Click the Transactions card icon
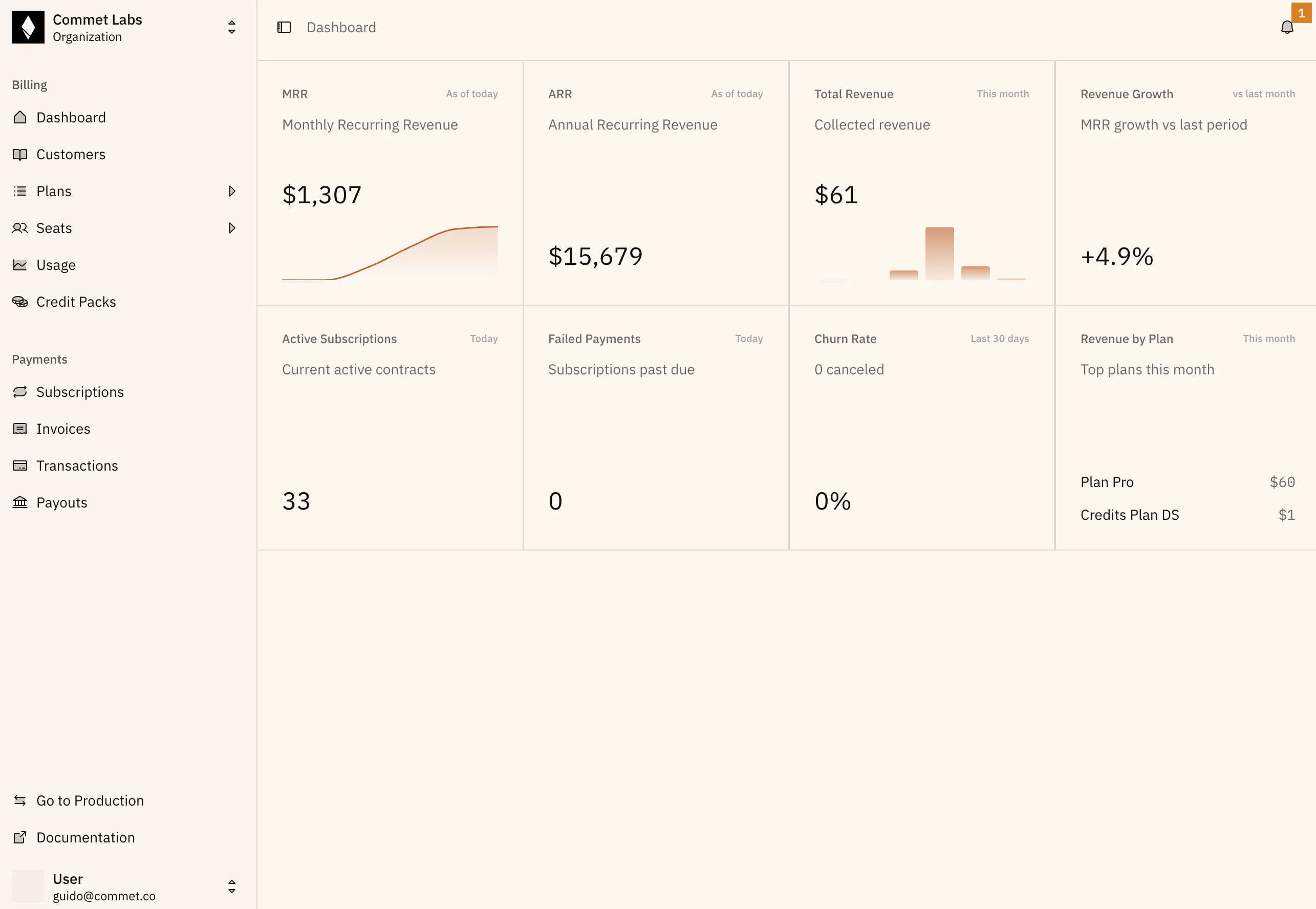This screenshot has width=1316, height=909. [20, 466]
